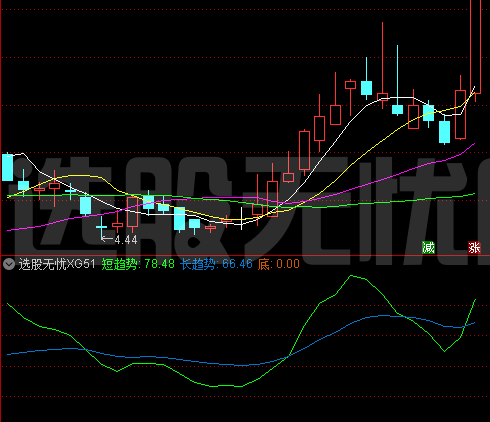Expand the indicator dropdown arrow beside 选股无忧XG51
Screen dimensions: 490x422
[9, 264]
